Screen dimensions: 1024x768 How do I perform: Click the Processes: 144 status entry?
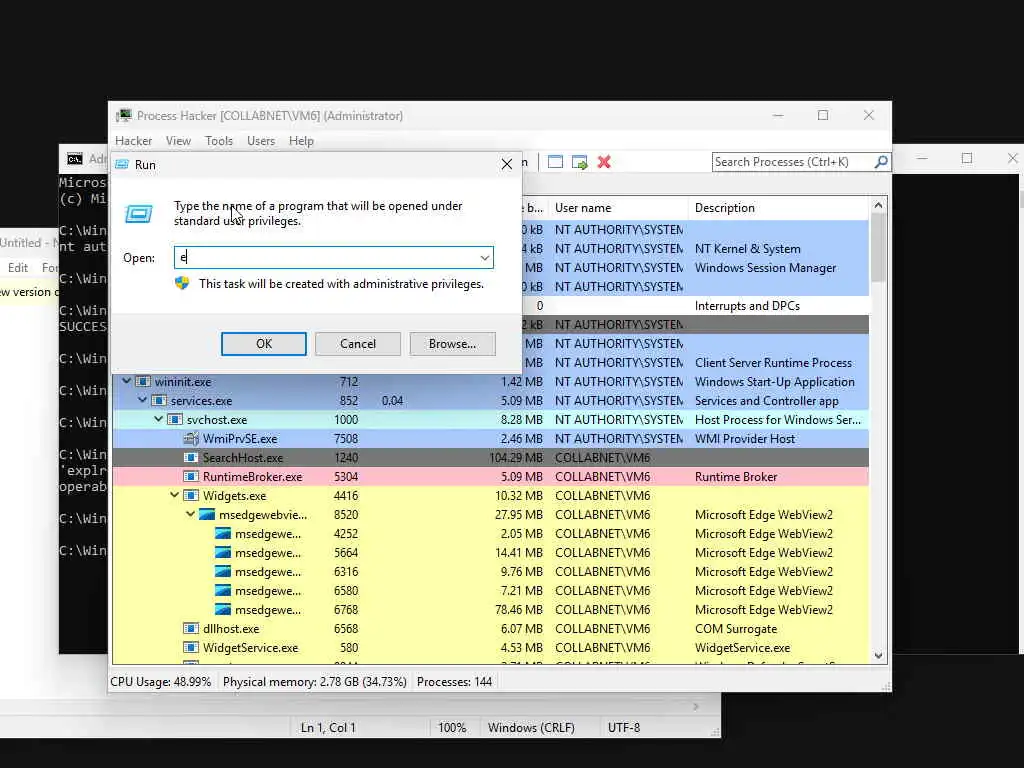pyautogui.click(x=455, y=681)
